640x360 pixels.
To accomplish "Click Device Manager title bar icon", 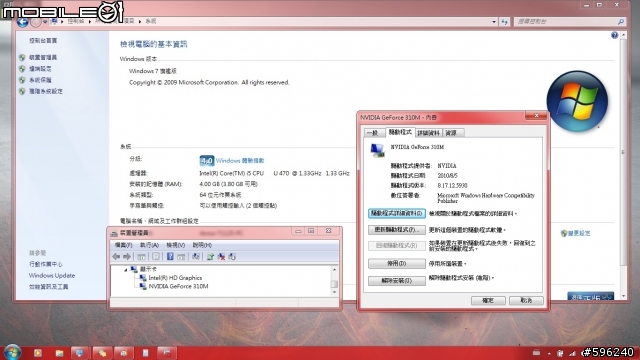I will (114, 233).
